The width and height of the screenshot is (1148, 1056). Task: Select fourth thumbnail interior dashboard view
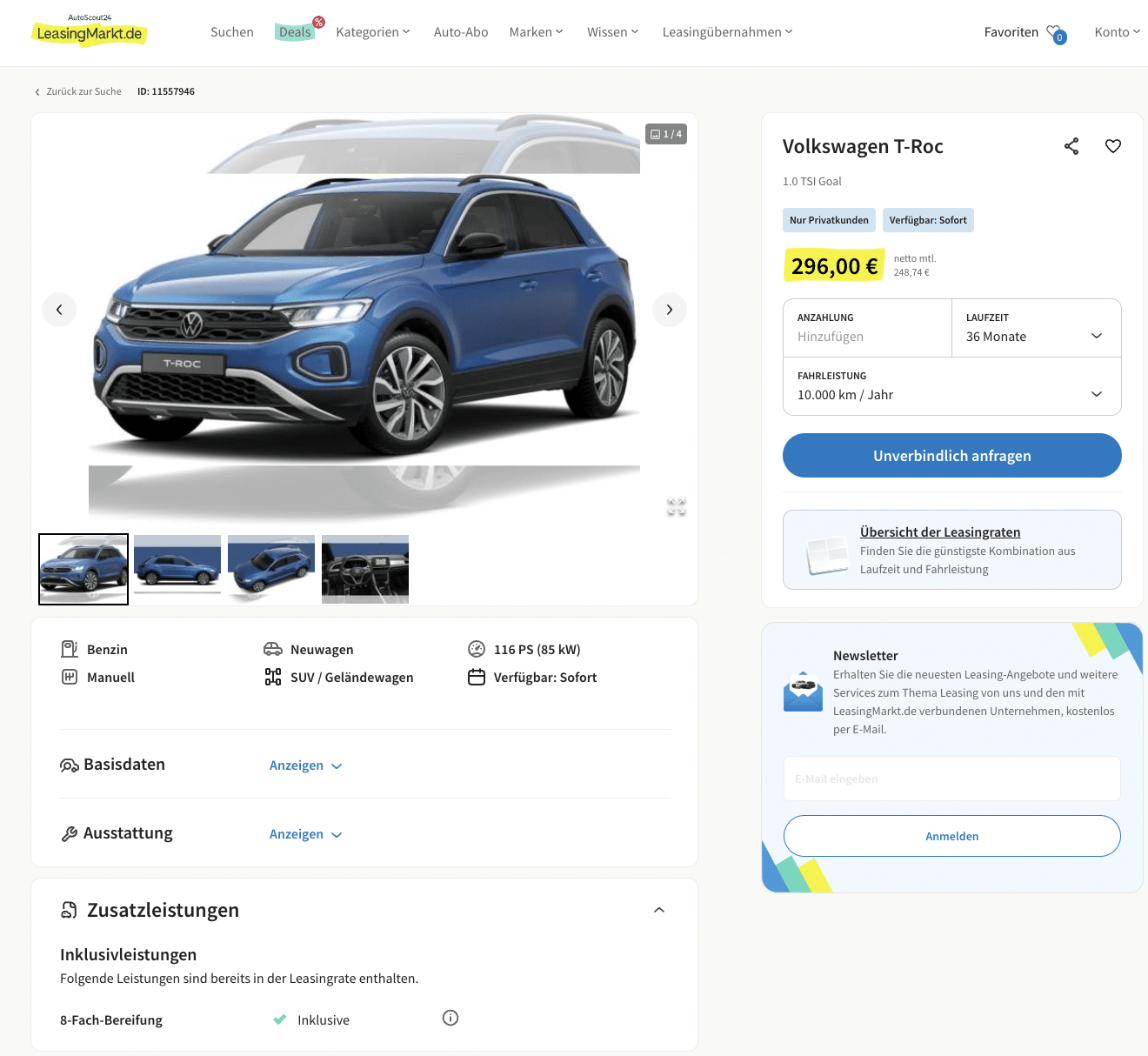(x=365, y=569)
